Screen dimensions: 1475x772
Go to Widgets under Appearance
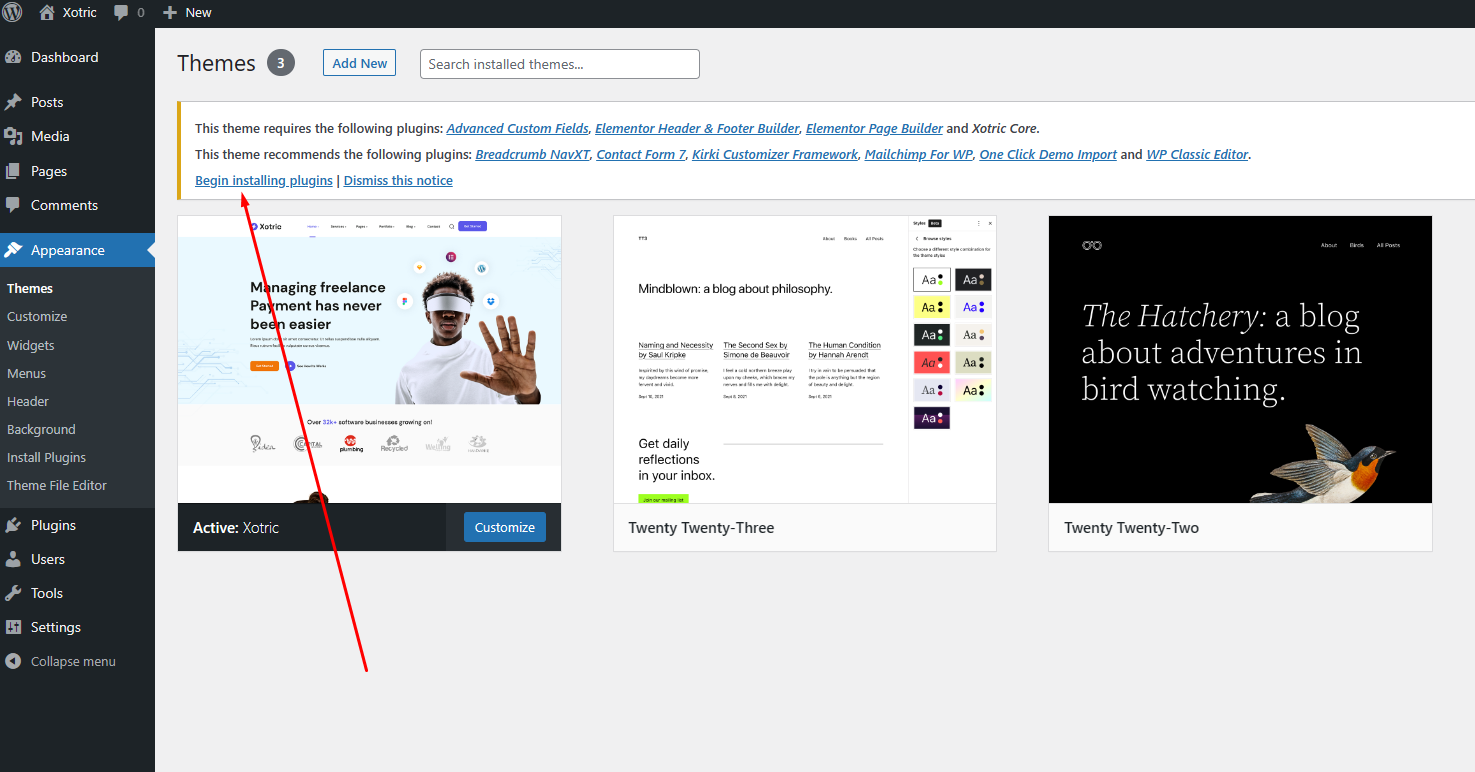pyautogui.click(x=31, y=345)
